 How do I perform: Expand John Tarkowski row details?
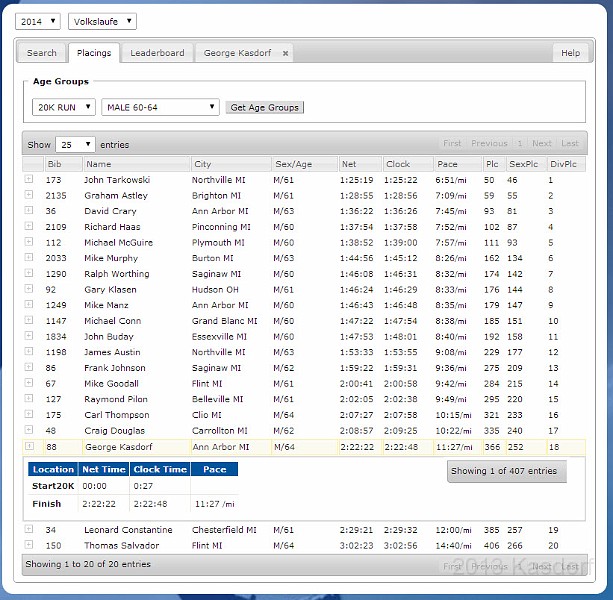[29, 180]
